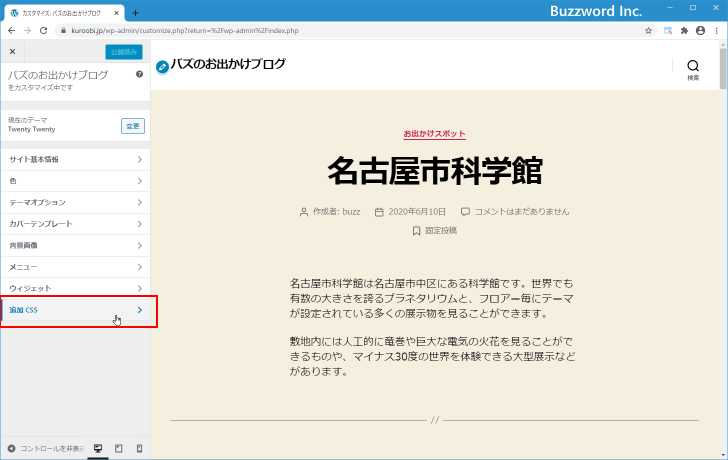Click the お出かけスポット category link
The width and height of the screenshot is (728, 460).
click(x=434, y=134)
